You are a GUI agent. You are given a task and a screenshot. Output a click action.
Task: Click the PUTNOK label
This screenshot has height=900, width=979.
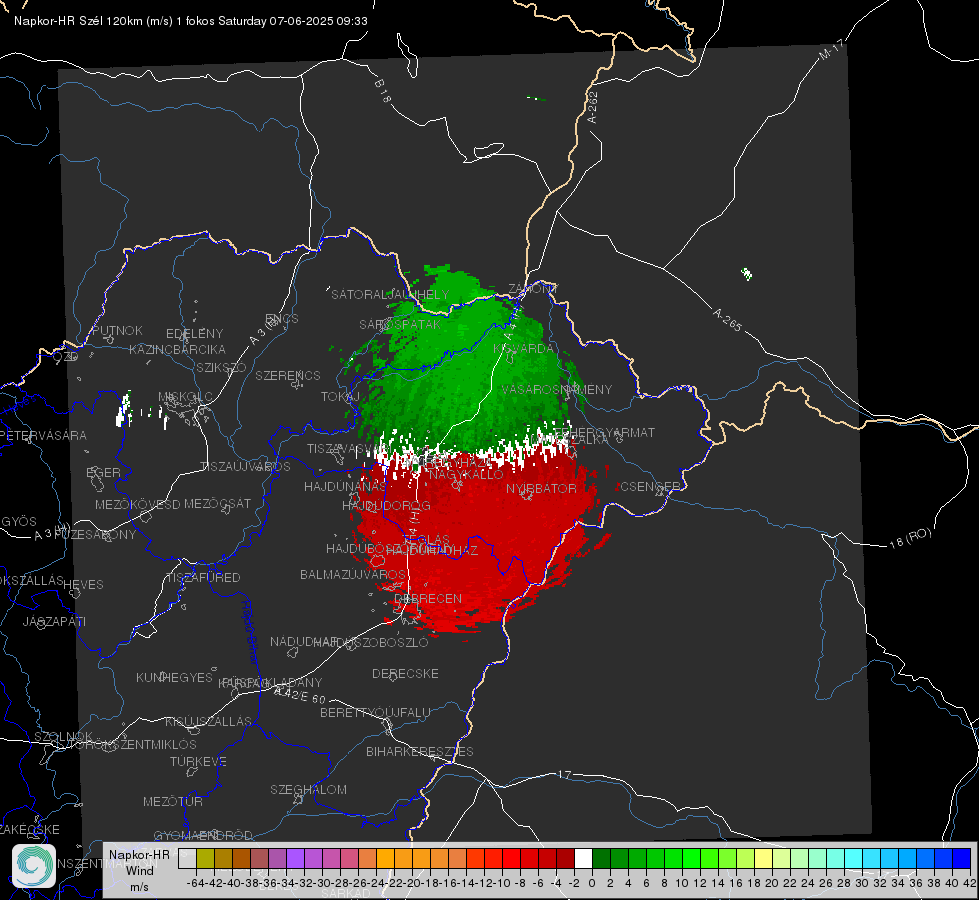117,330
